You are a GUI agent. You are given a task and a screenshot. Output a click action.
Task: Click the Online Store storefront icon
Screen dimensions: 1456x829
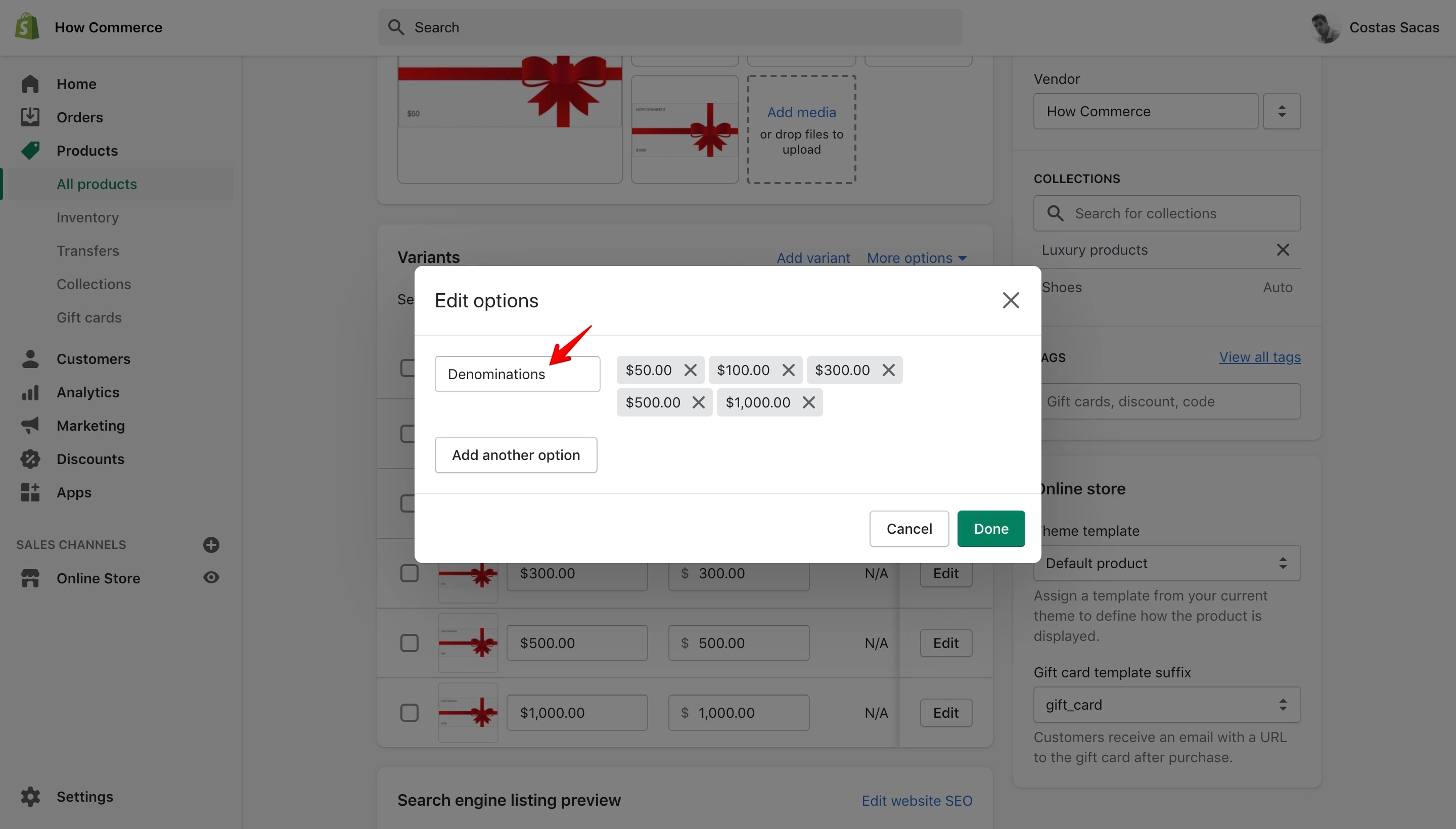click(30, 578)
